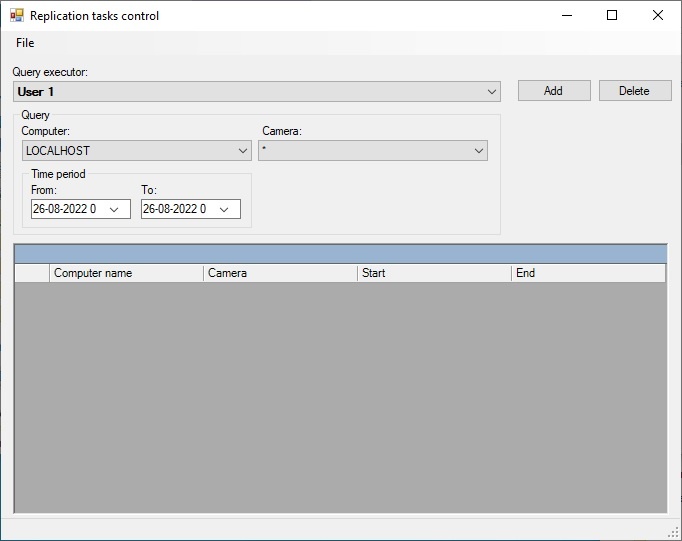Maximize the Replication tasks control window

click(612, 16)
